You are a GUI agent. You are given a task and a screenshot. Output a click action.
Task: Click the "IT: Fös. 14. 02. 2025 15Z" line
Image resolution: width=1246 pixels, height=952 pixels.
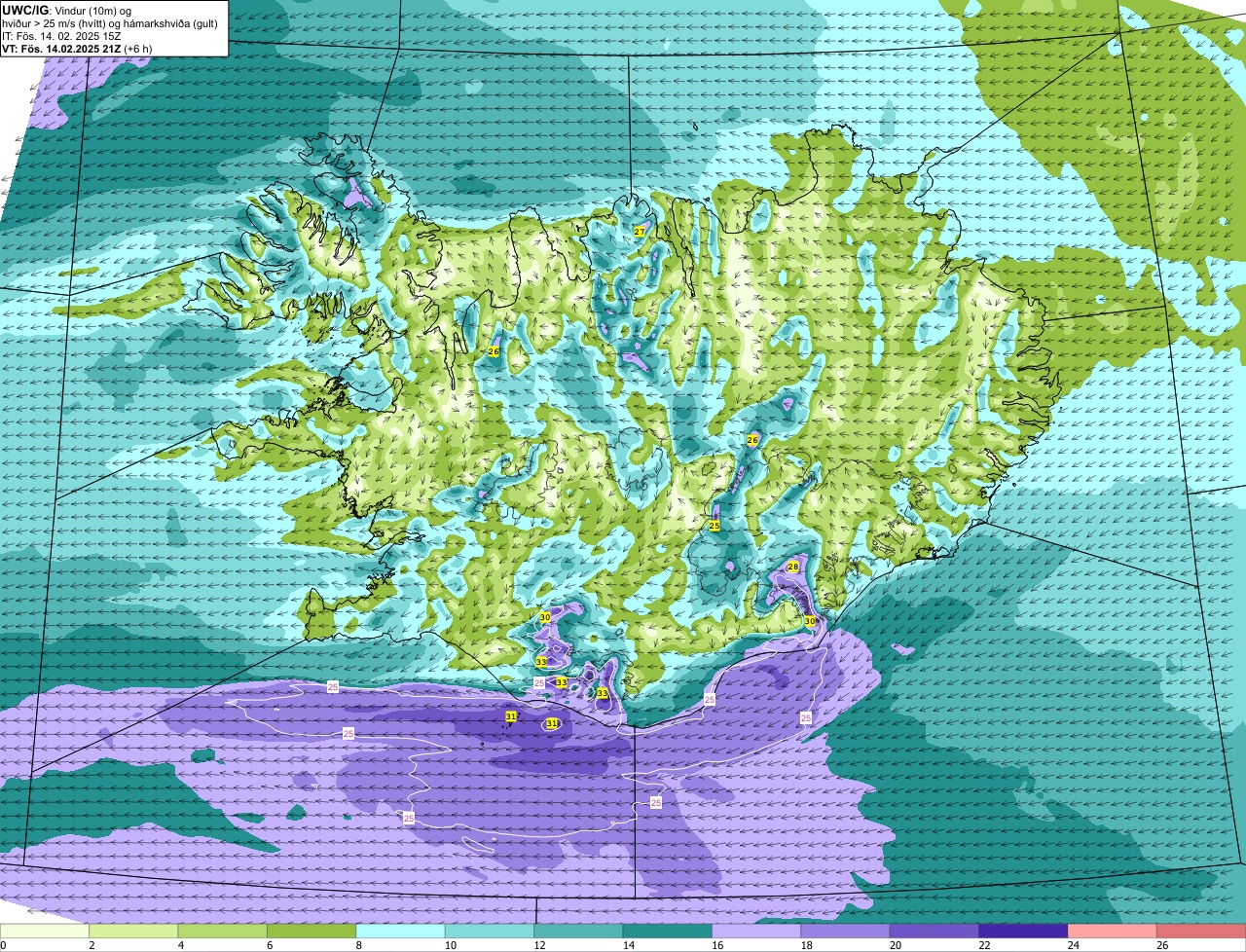(62, 36)
